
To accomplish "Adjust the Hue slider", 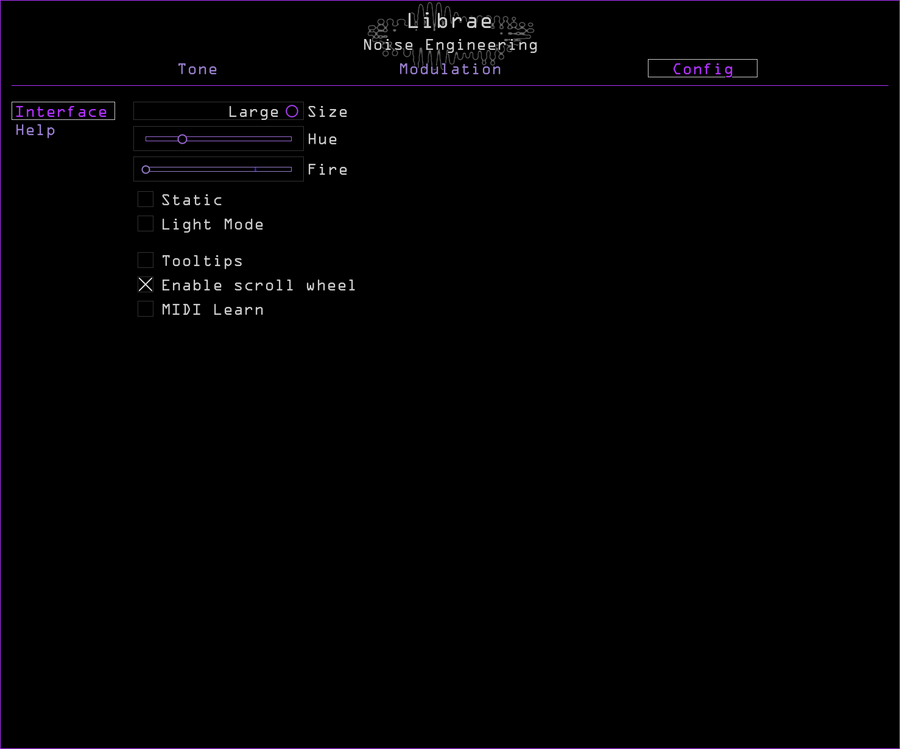I will pos(182,139).
